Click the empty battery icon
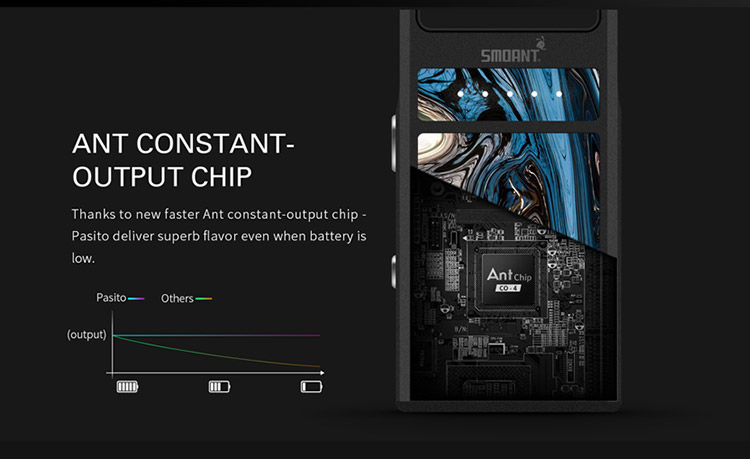The image size is (750, 459). coord(311,386)
